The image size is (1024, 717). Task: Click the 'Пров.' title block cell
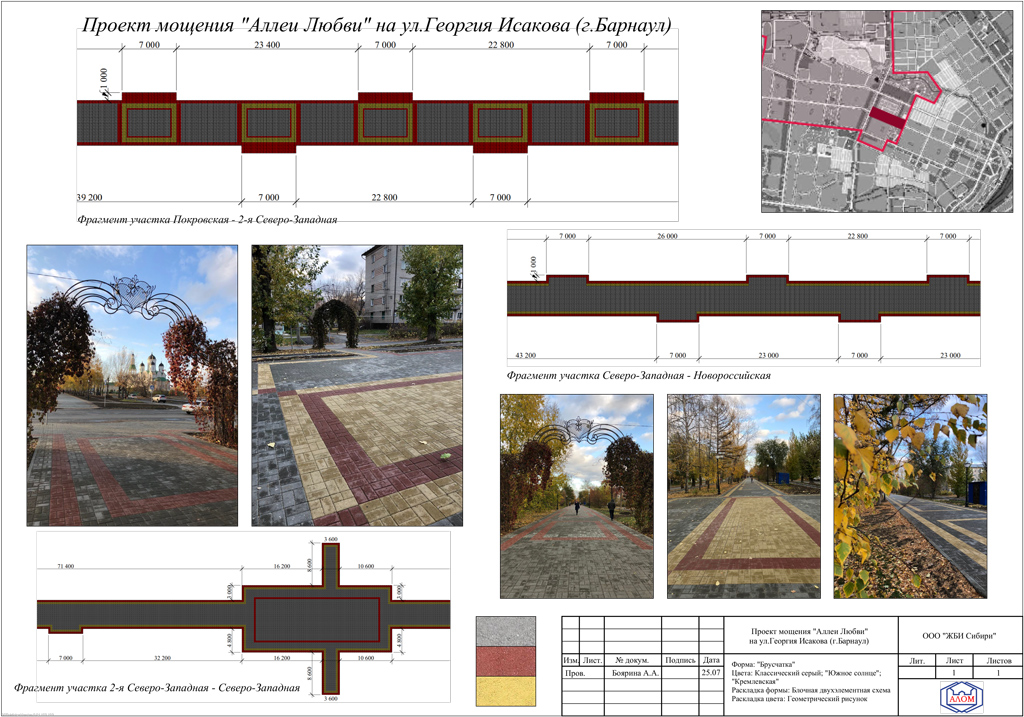coord(575,673)
